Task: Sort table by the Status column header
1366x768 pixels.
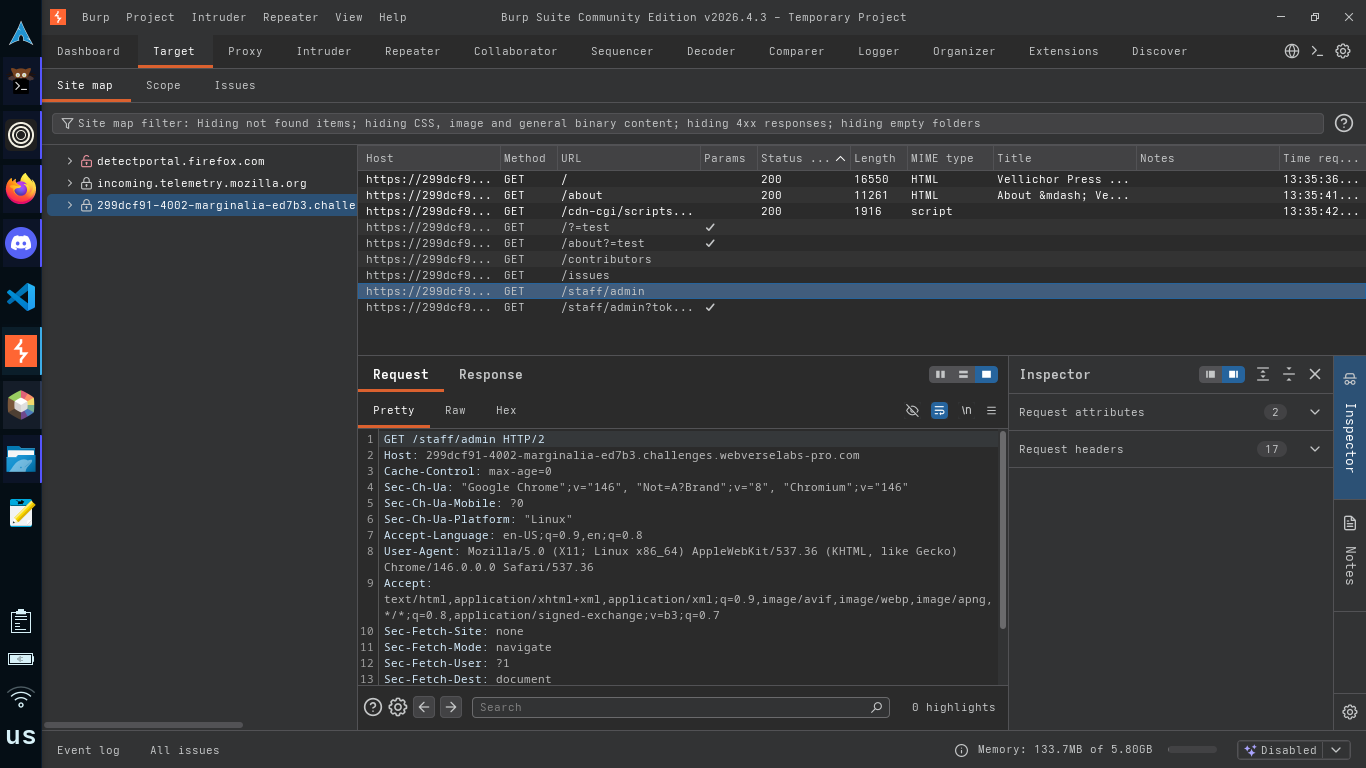Action: point(802,158)
